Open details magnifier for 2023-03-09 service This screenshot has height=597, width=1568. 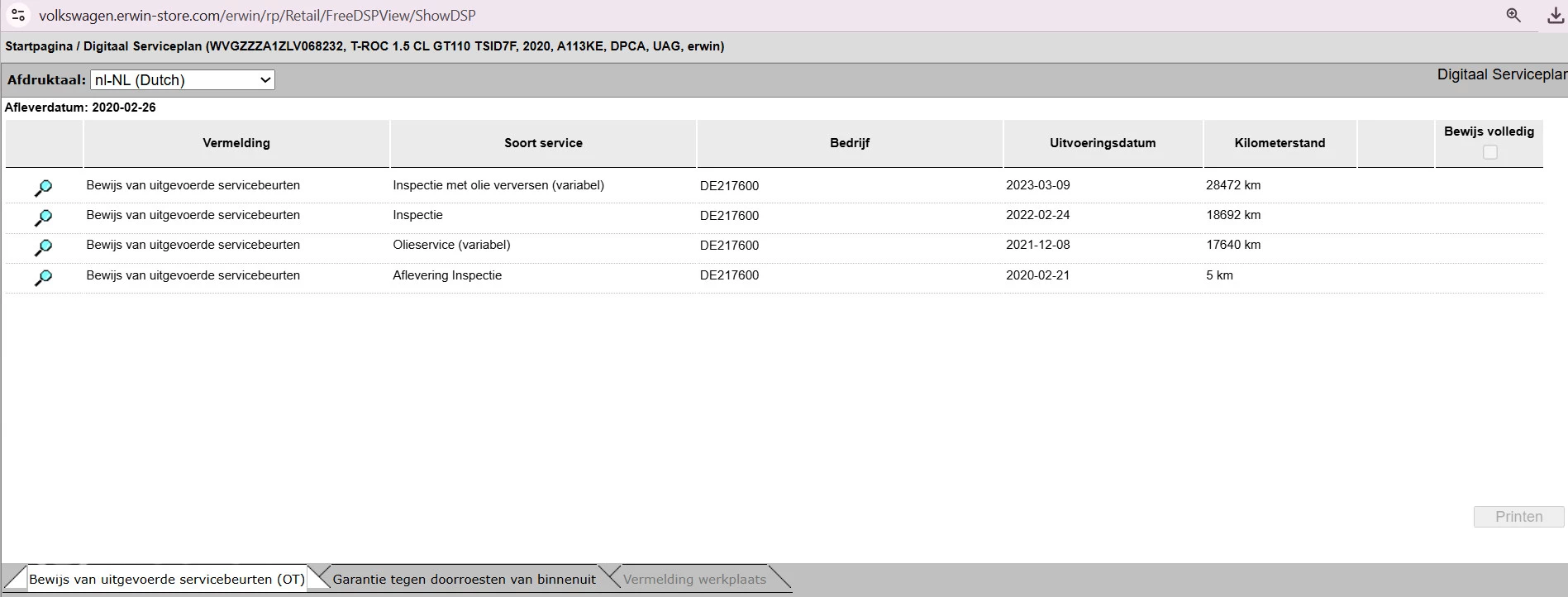[x=43, y=189]
